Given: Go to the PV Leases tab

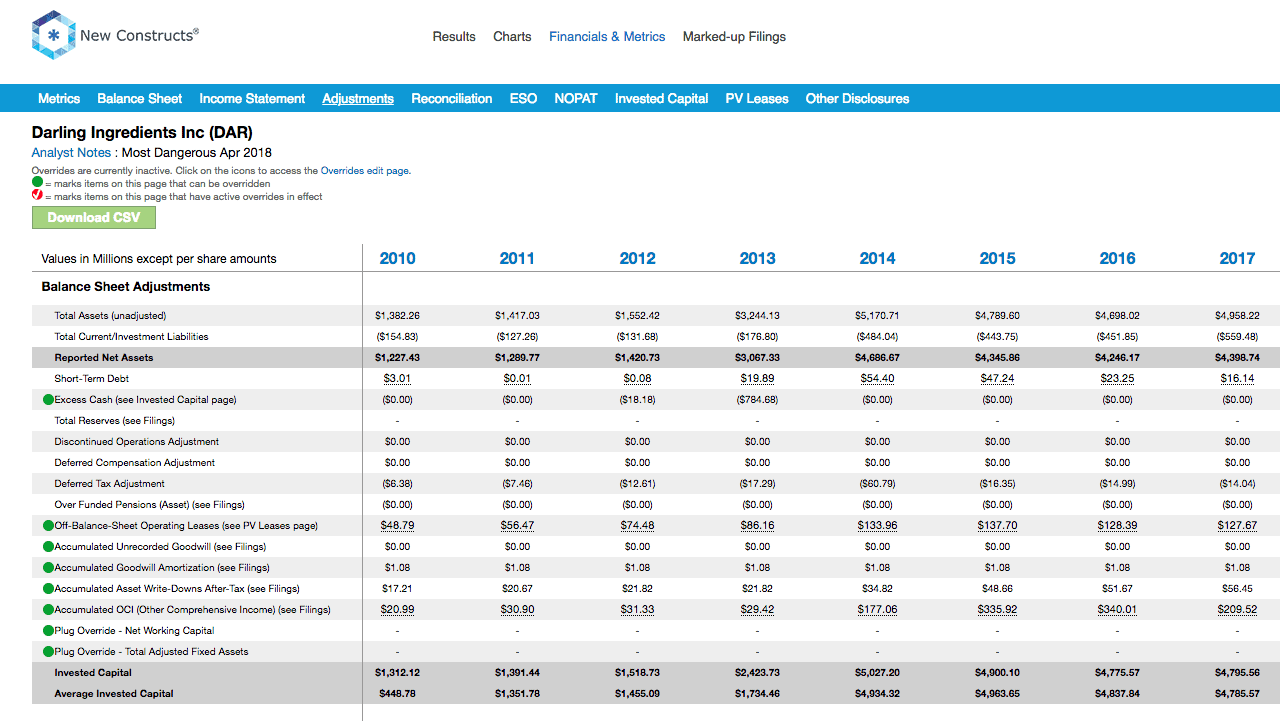Looking at the screenshot, I should coord(757,98).
